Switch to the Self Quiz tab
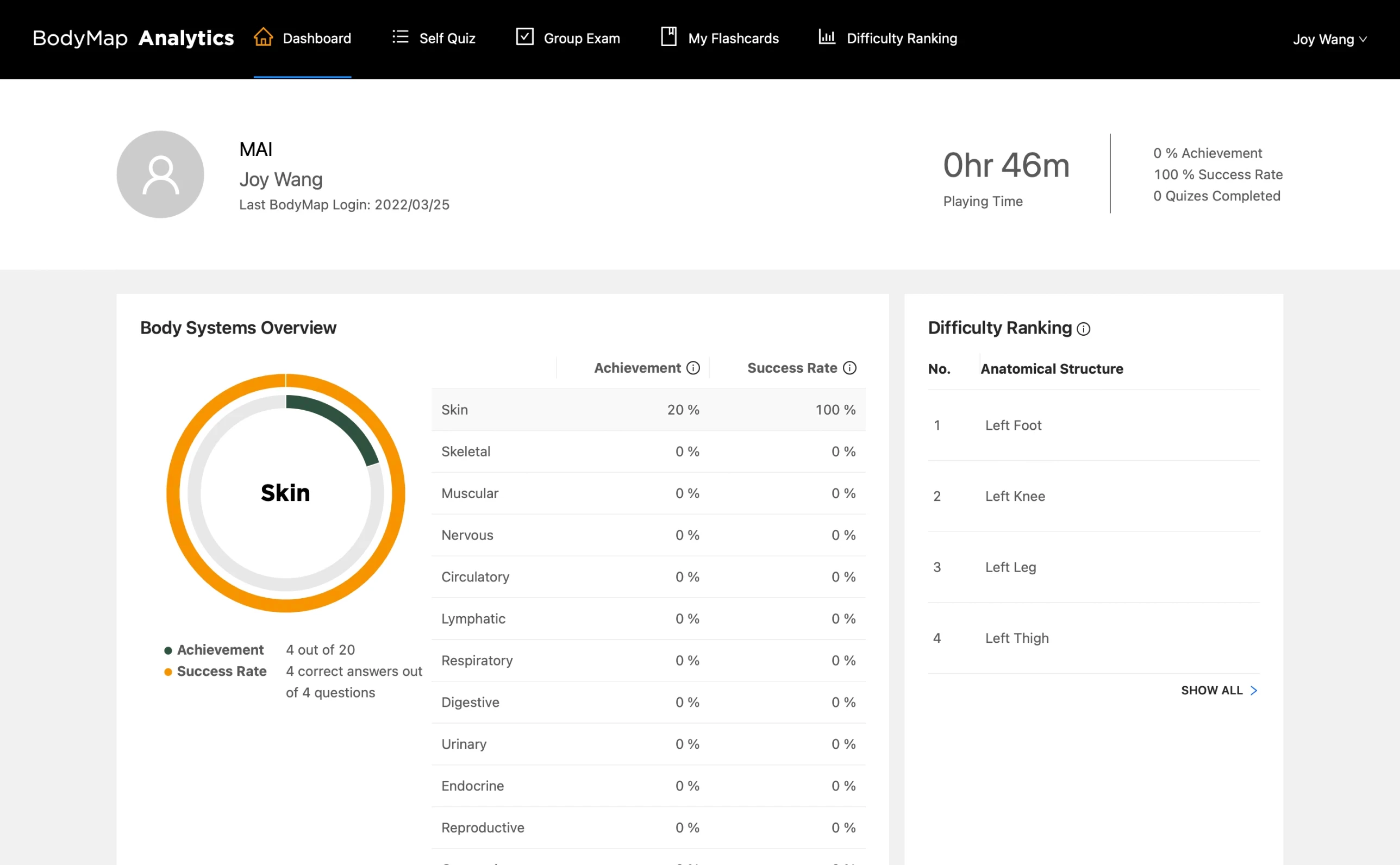The width and height of the screenshot is (1400, 865). pyautogui.click(x=434, y=39)
